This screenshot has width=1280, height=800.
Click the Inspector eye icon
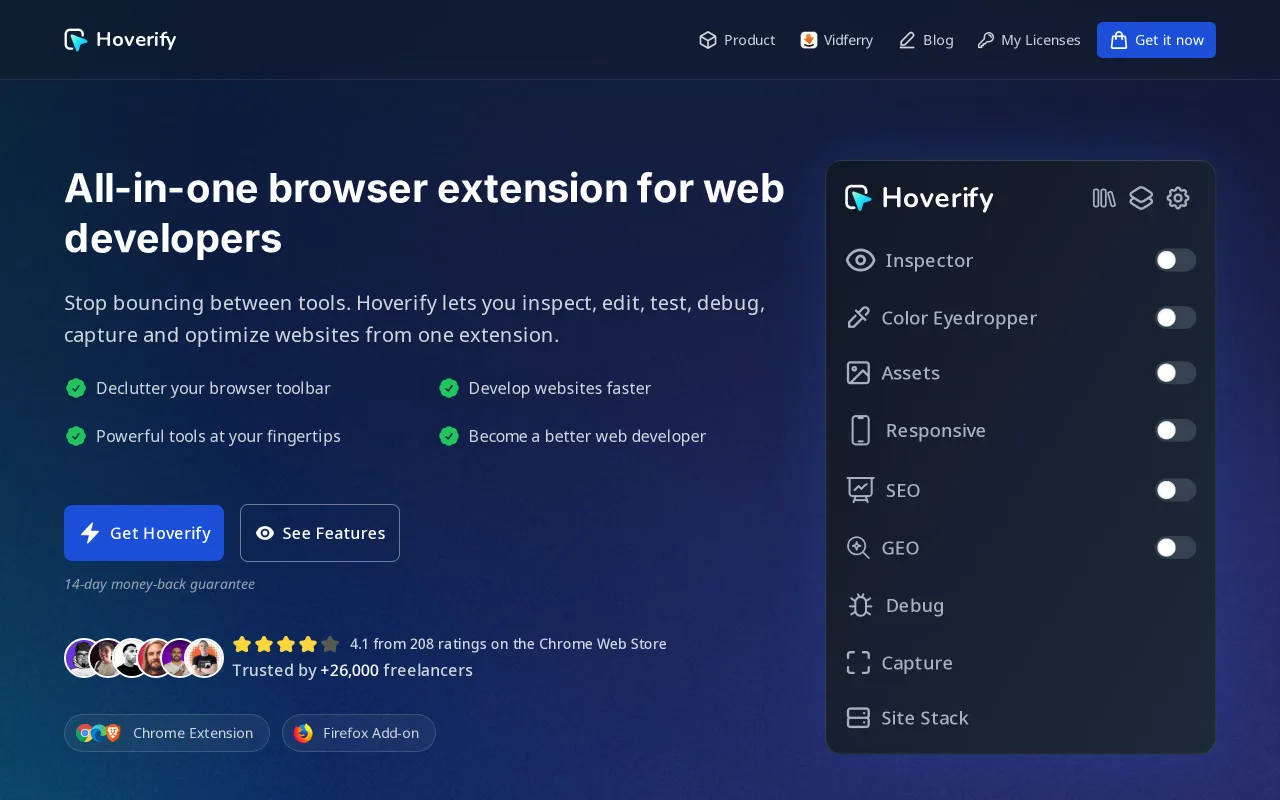(x=860, y=260)
